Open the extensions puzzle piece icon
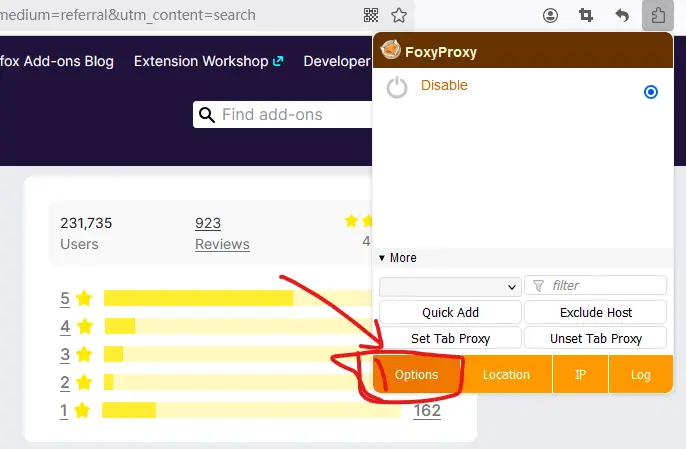Image resolution: width=686 pixels, height=449 pixels. point(657,15)
